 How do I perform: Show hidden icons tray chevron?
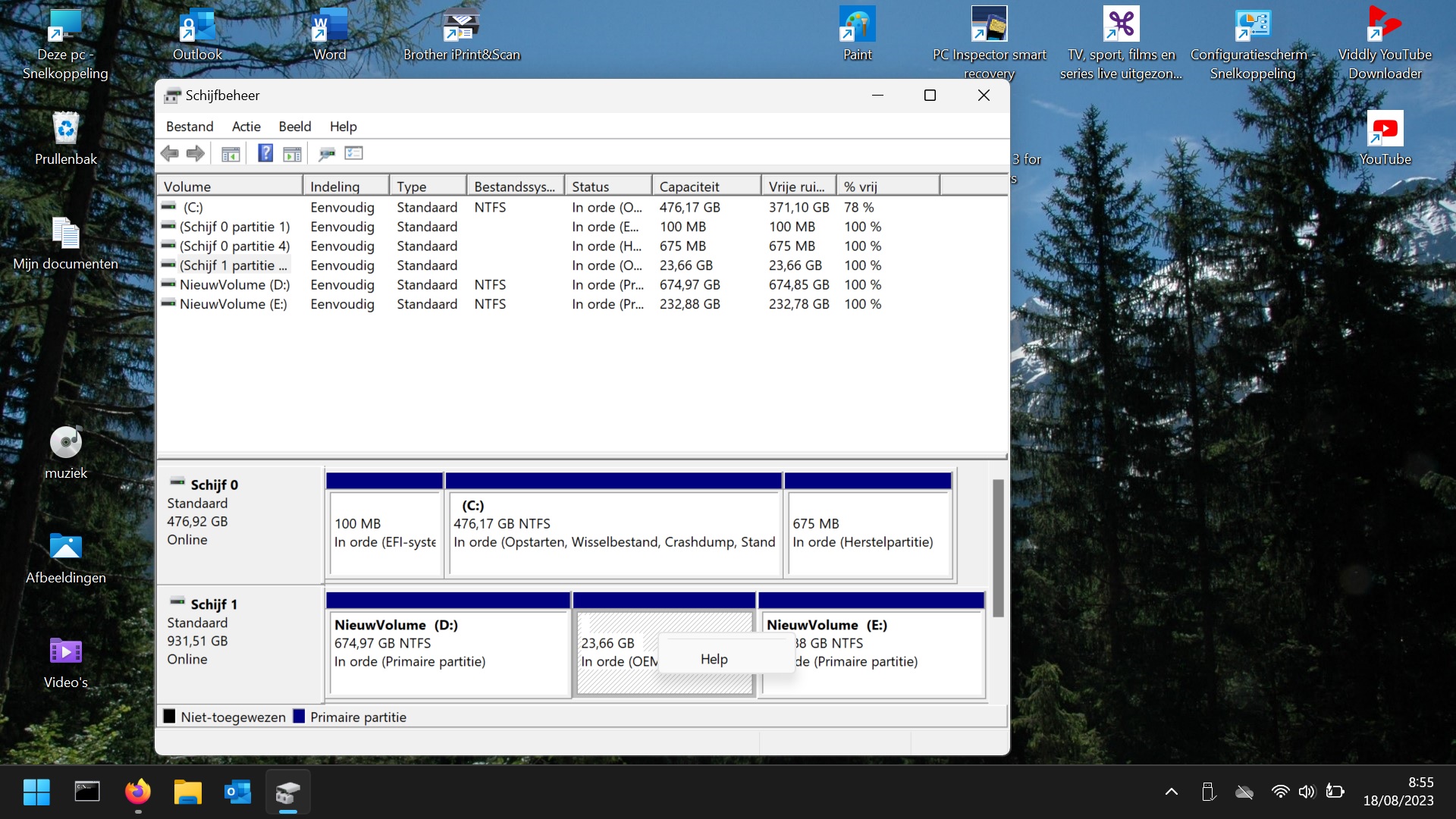tap(1171, 792)
